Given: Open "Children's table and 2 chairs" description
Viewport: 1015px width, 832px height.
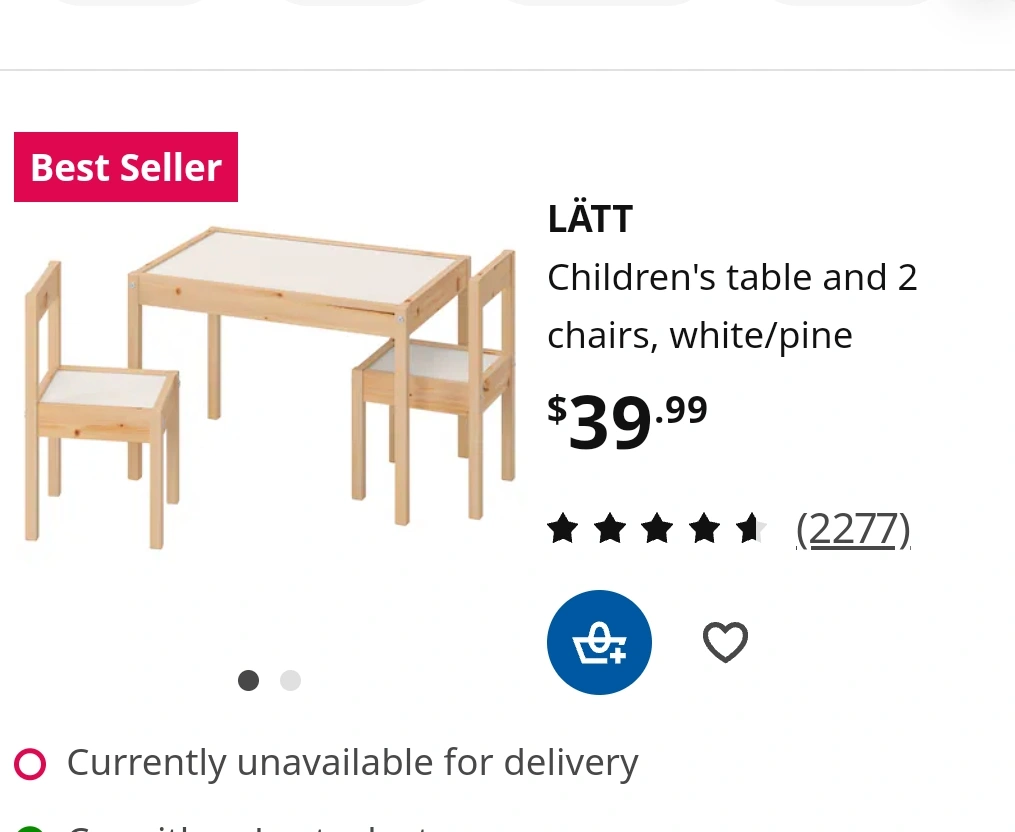Looking at the screenshot, I should [732, 306].
